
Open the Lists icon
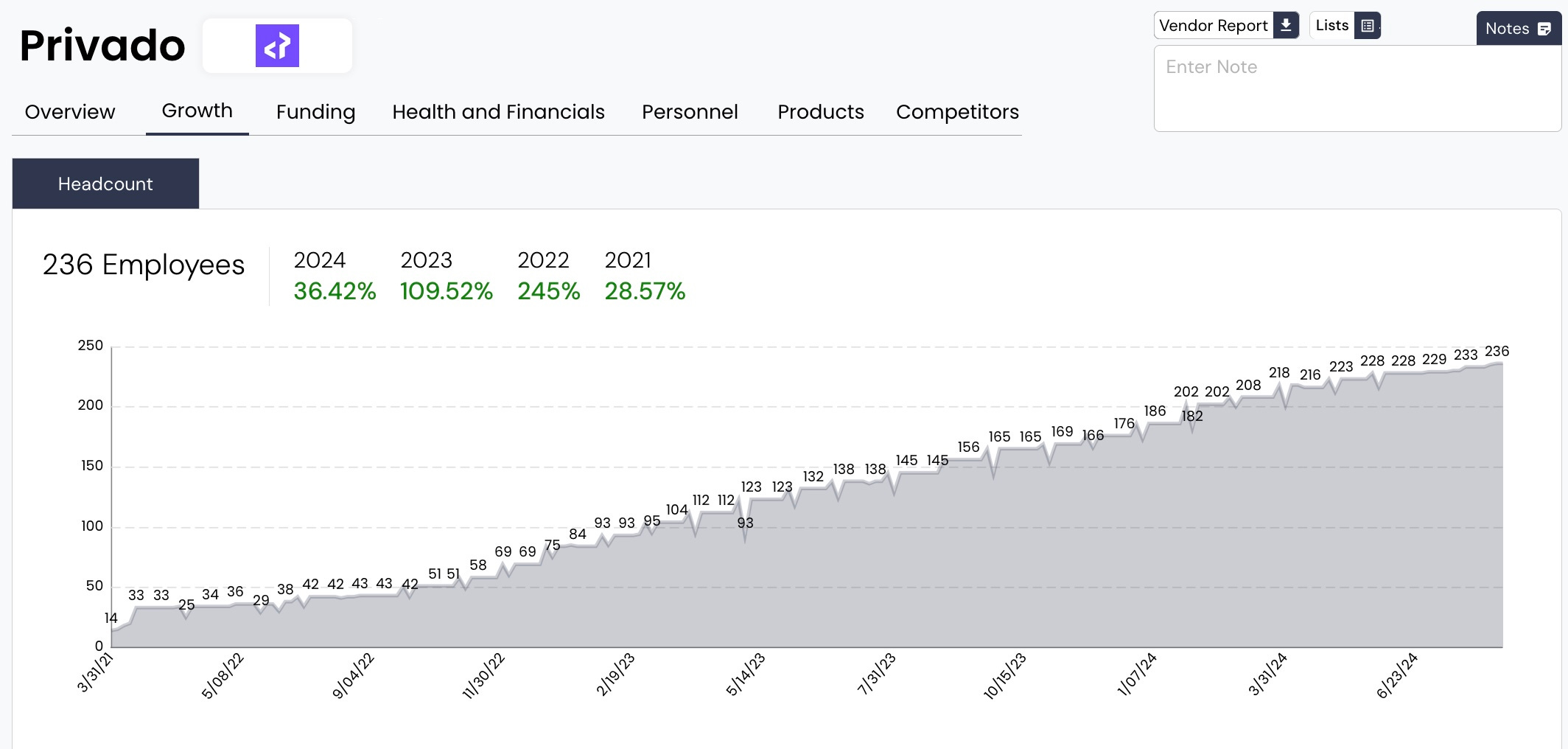click(x=1367, y=25)
